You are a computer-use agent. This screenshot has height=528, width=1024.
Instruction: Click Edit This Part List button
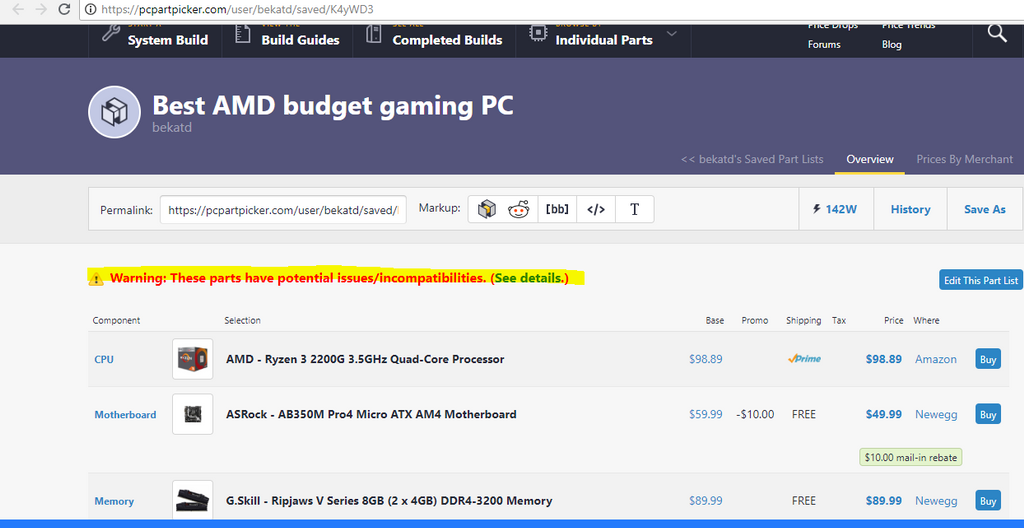coord(981,280)
